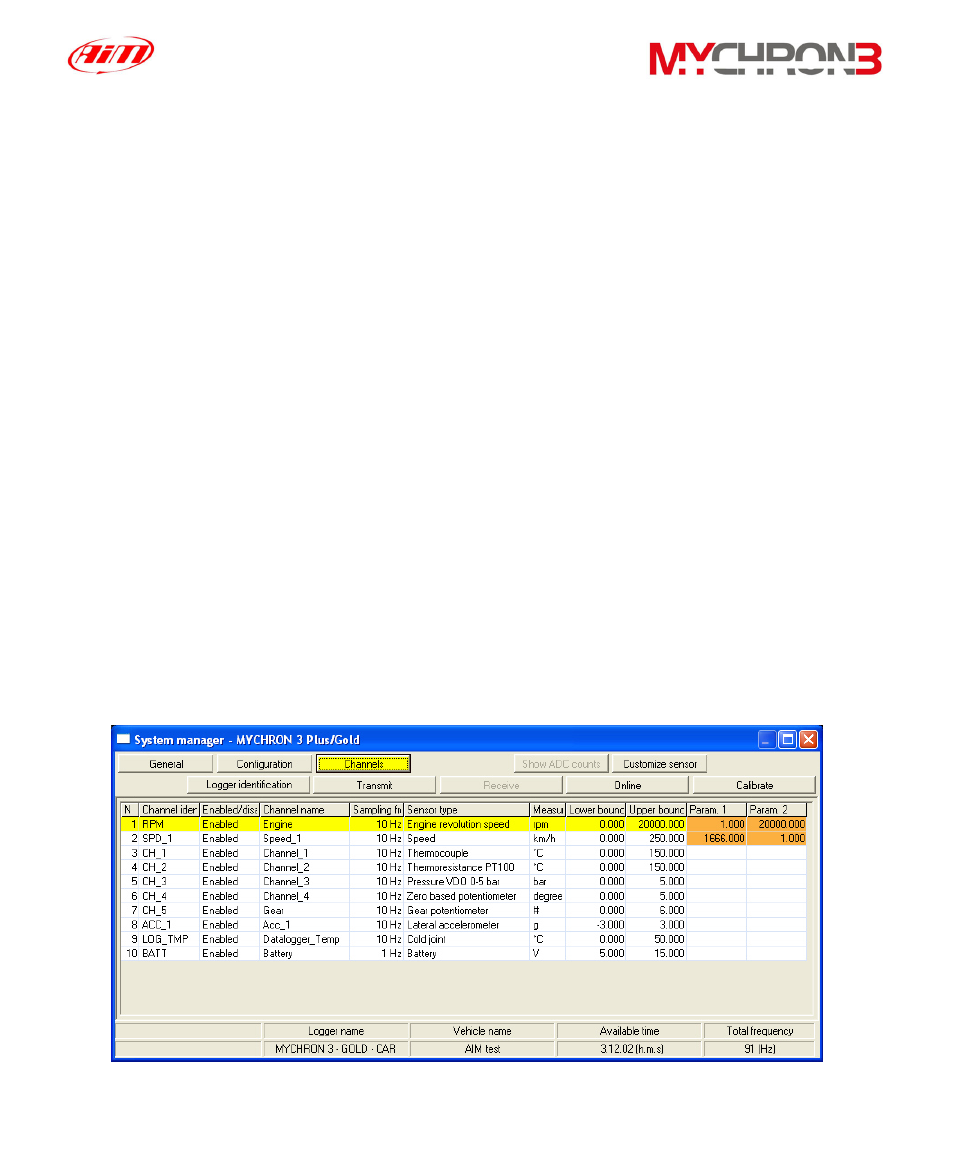Click the 1666.000 Param. 1 cell
Screen dimensions: 954x1158
[717, 838]
